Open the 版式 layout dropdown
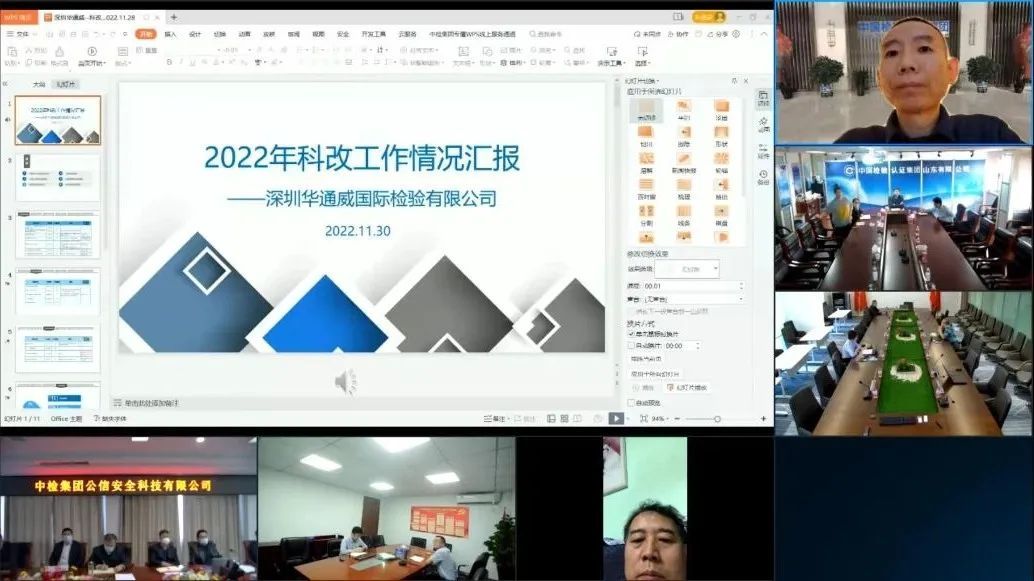1034x581 pixels. [x=123, y=63]
